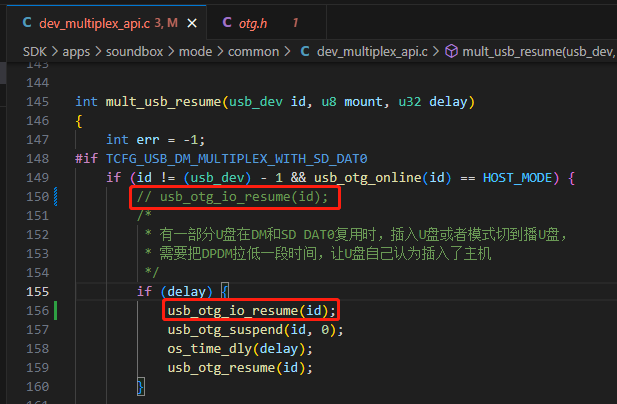Open common breadcrumb segment
Screen dimensions: 617x404
pos(253,52)
